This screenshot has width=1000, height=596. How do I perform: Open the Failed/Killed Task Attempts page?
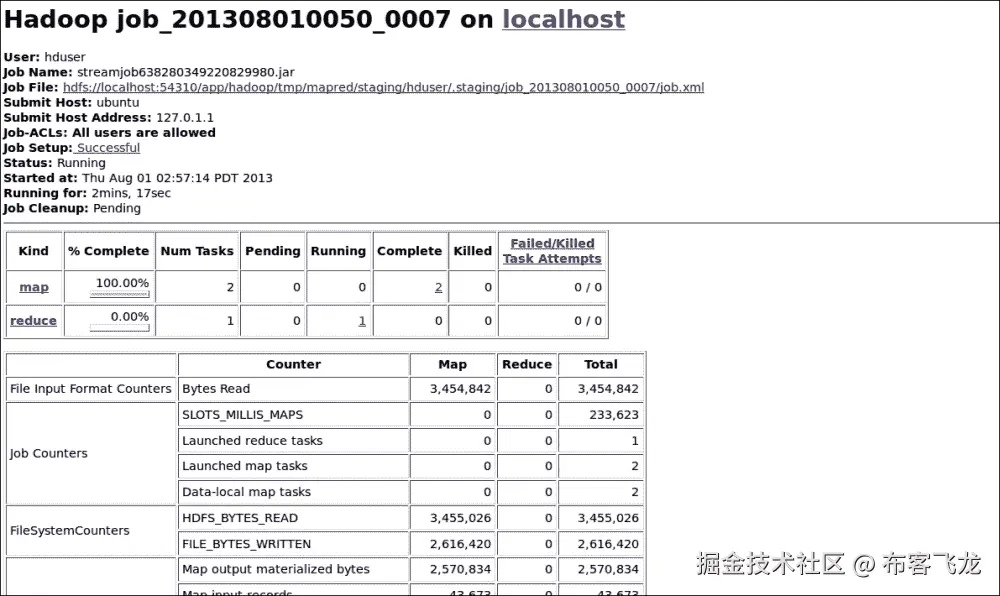pos(552,251)
